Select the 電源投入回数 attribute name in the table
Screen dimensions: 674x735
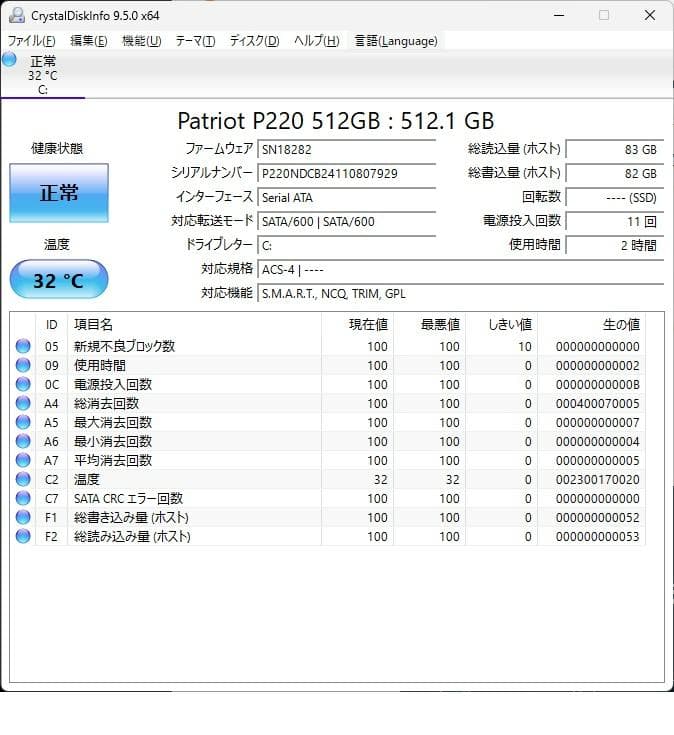click(113, 384)
